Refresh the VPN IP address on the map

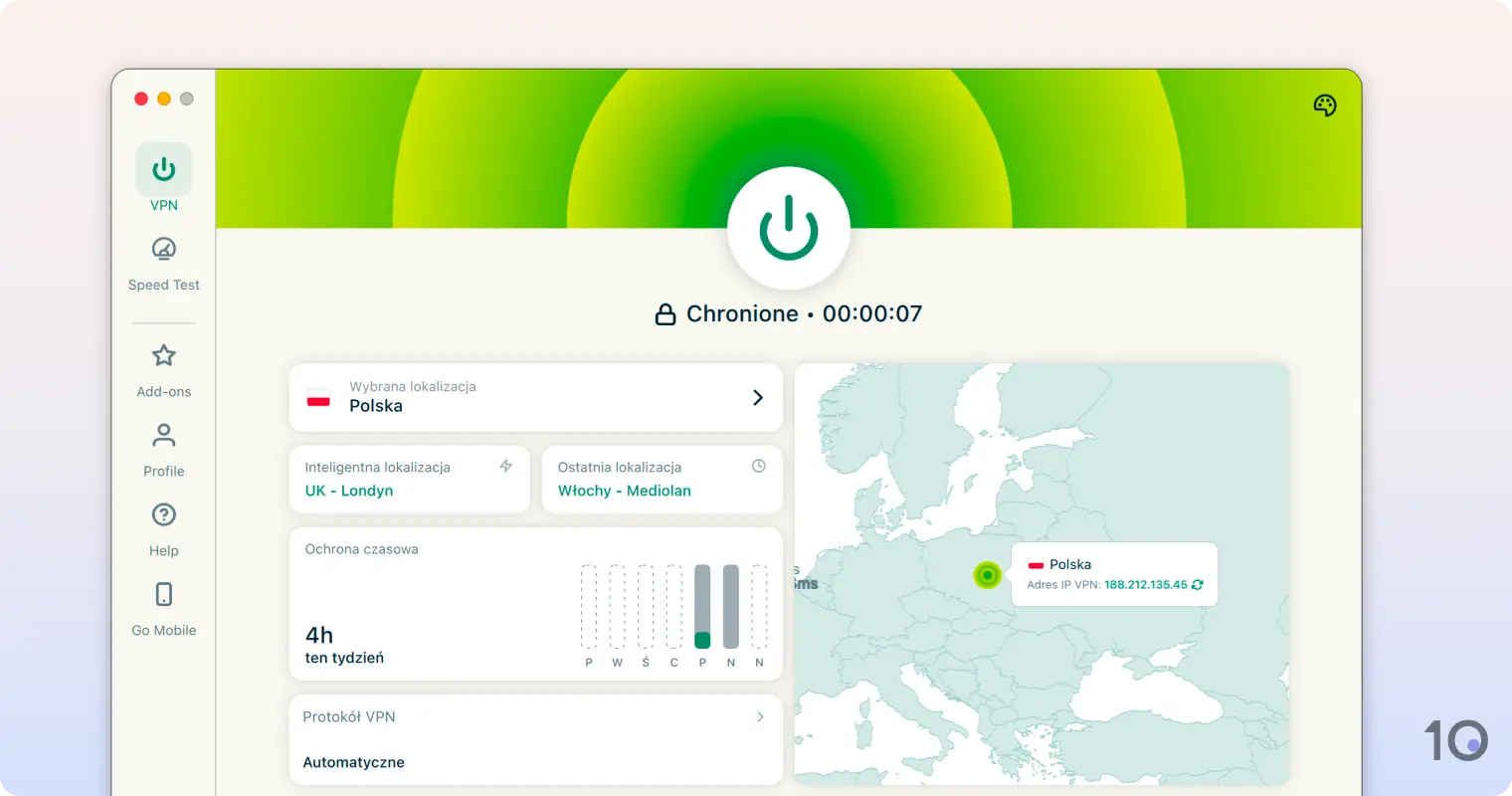[x=1198, y=584]
